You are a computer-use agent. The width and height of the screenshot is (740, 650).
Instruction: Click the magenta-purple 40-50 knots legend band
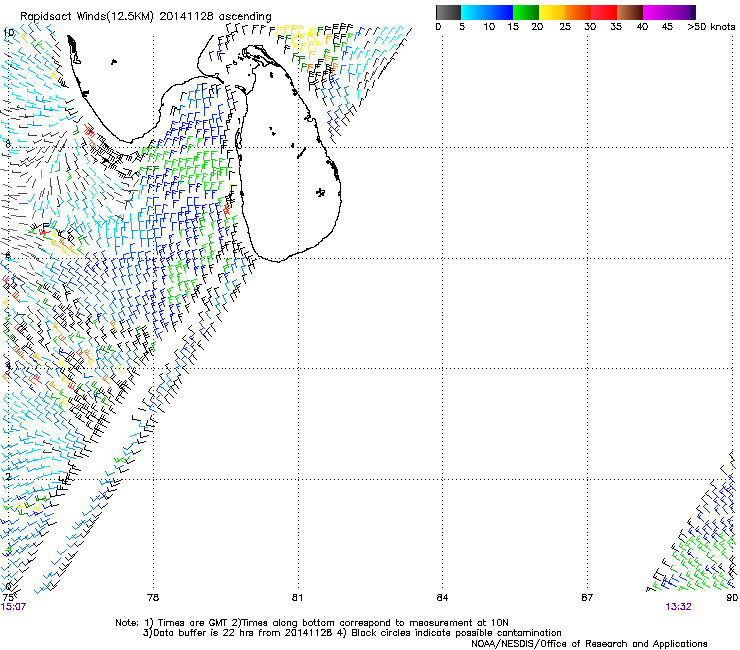pos(669,12)
